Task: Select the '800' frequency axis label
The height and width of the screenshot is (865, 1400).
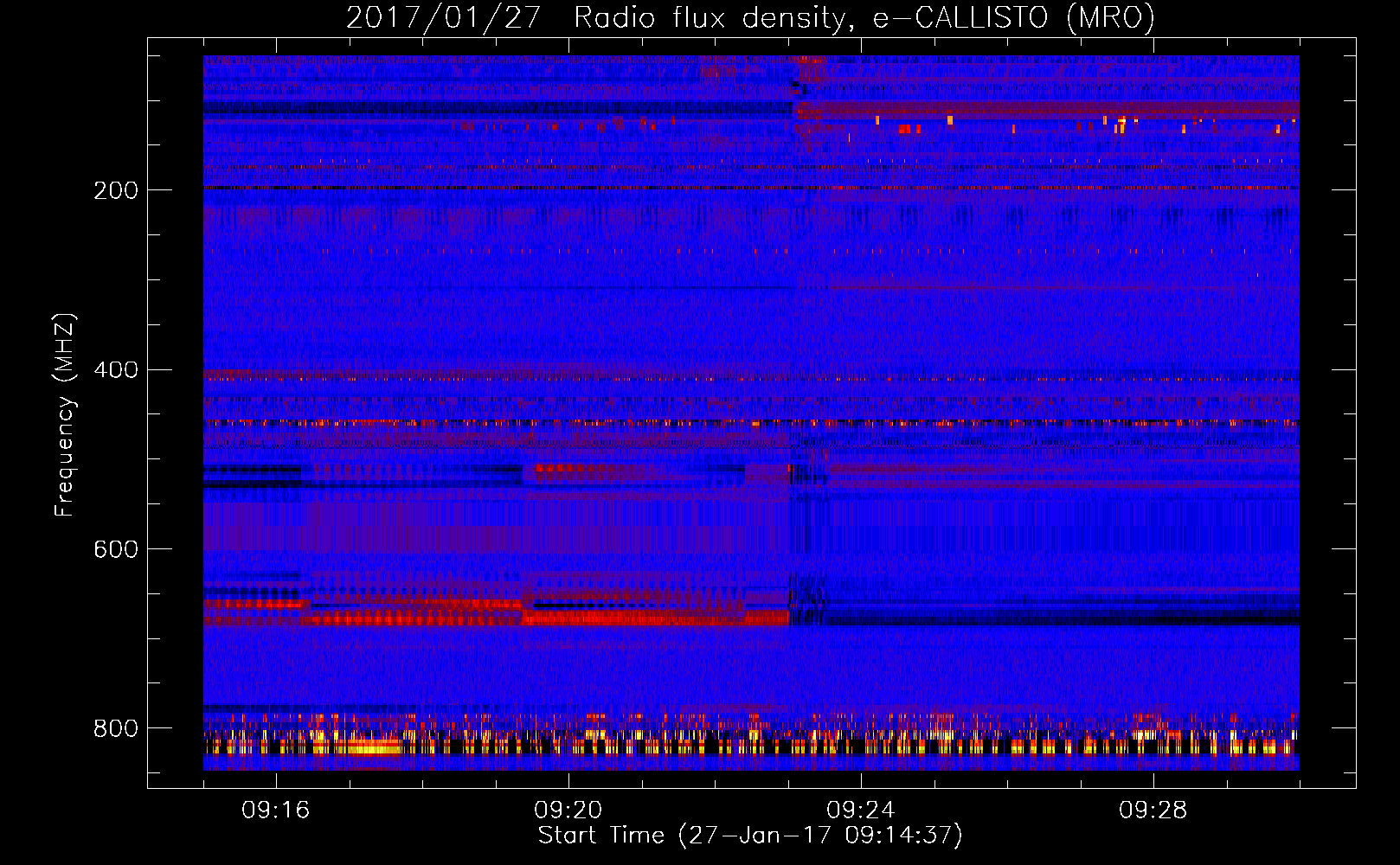Action: (x=116, y=729)
